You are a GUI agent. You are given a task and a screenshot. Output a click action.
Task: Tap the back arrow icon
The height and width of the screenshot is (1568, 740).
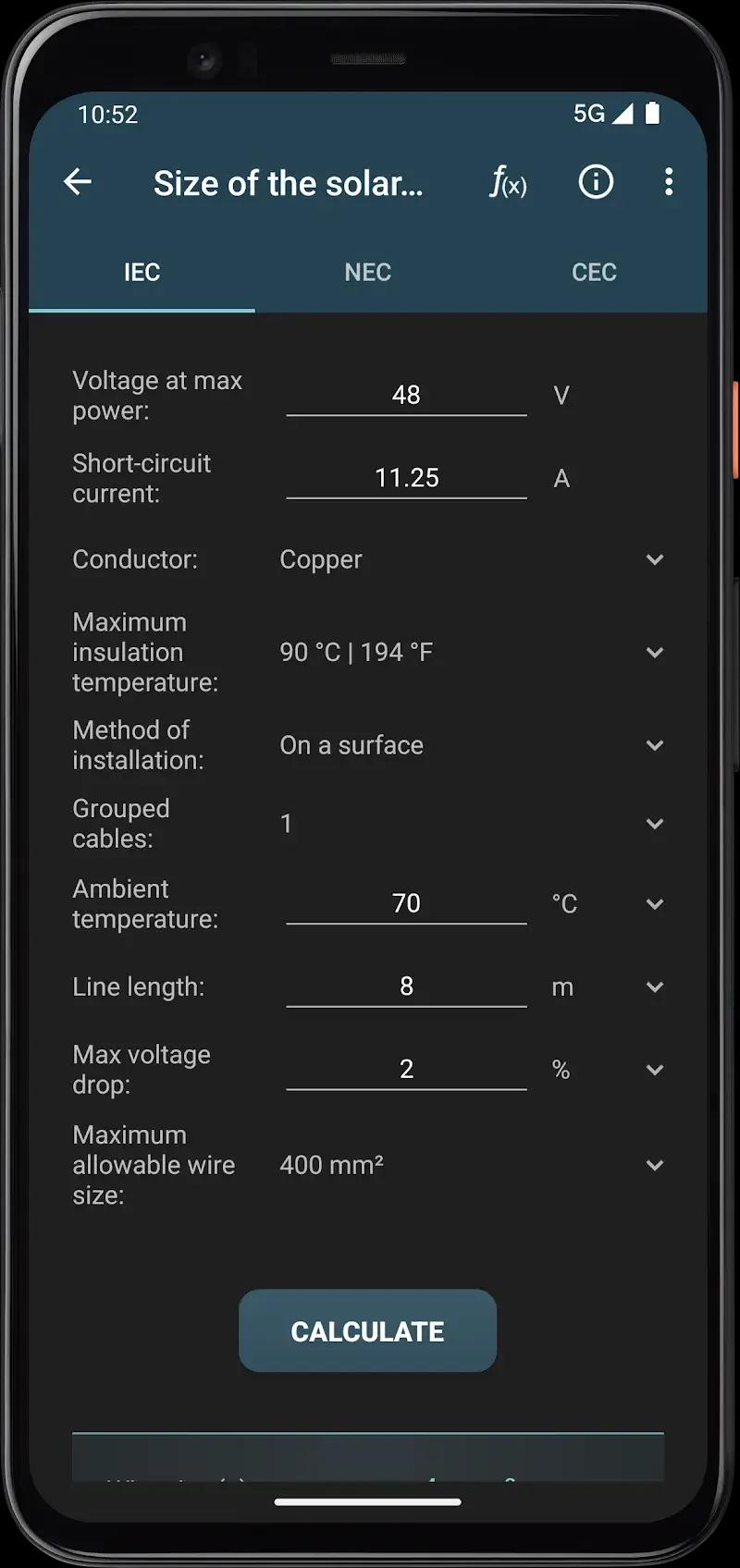click(78, 182)
